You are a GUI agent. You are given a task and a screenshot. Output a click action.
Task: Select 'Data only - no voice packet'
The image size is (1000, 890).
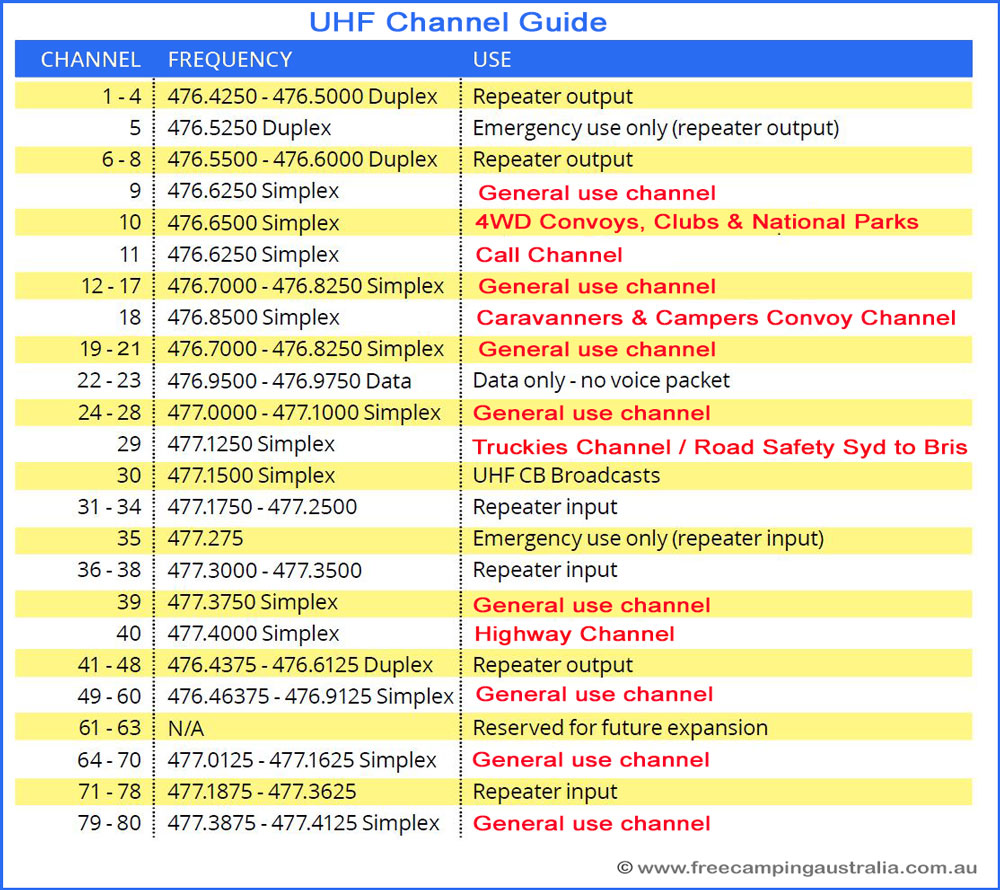(x=601, y=381)
